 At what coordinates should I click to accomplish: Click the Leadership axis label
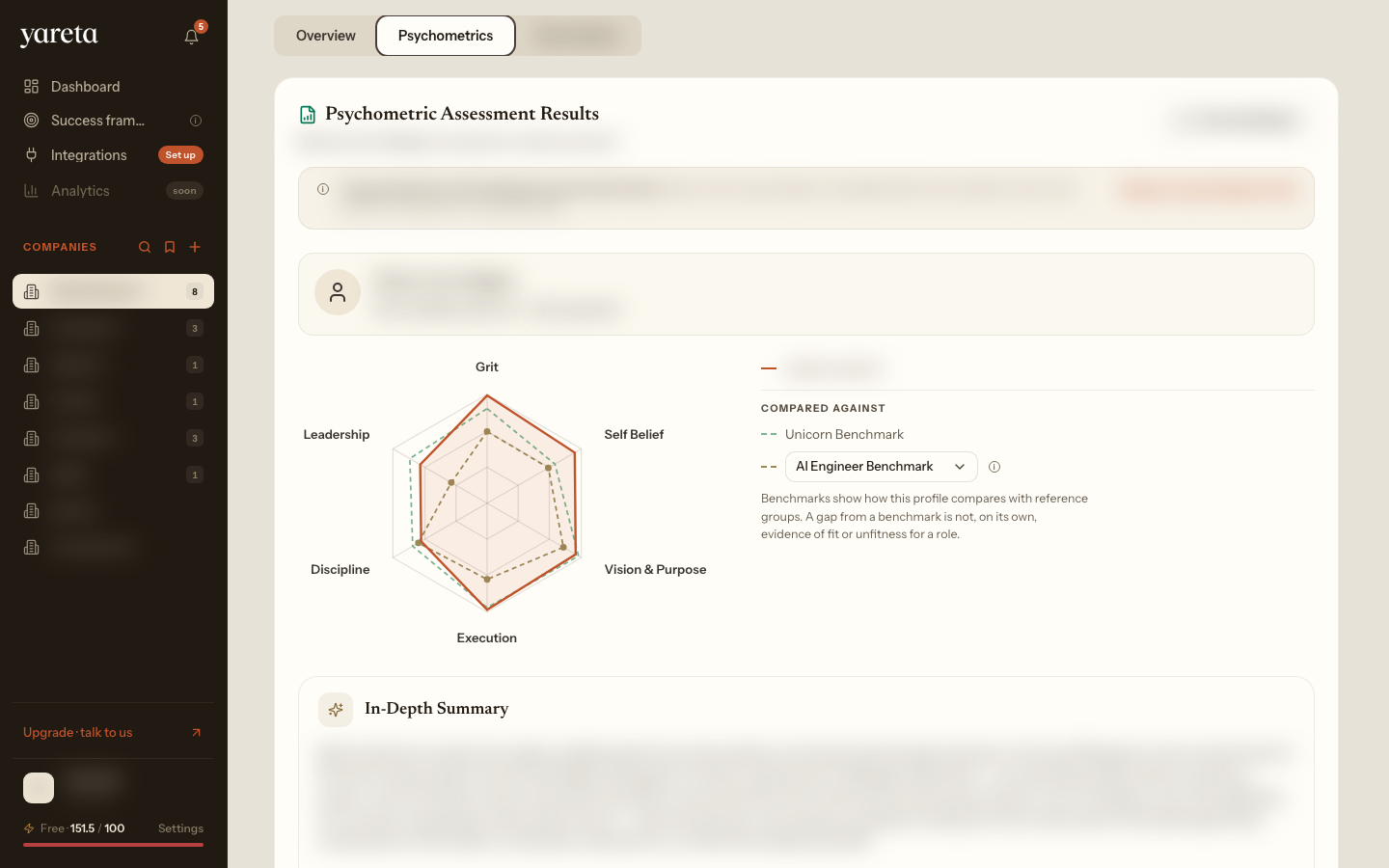pos(337,435)
